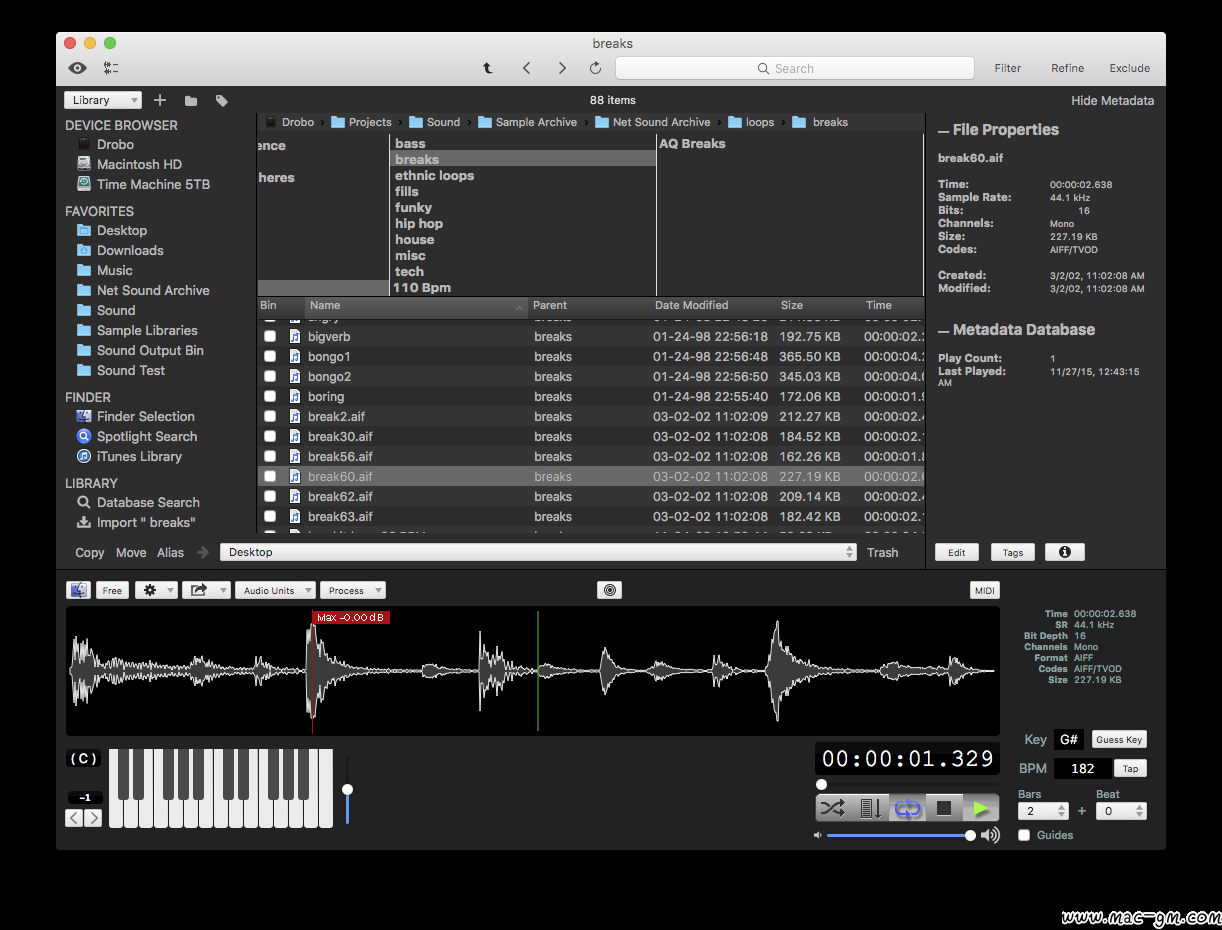Viewport: 1222px width, 930px height.
Task: Toggle shuffle playback mode
Action: (x=832, y=808)
